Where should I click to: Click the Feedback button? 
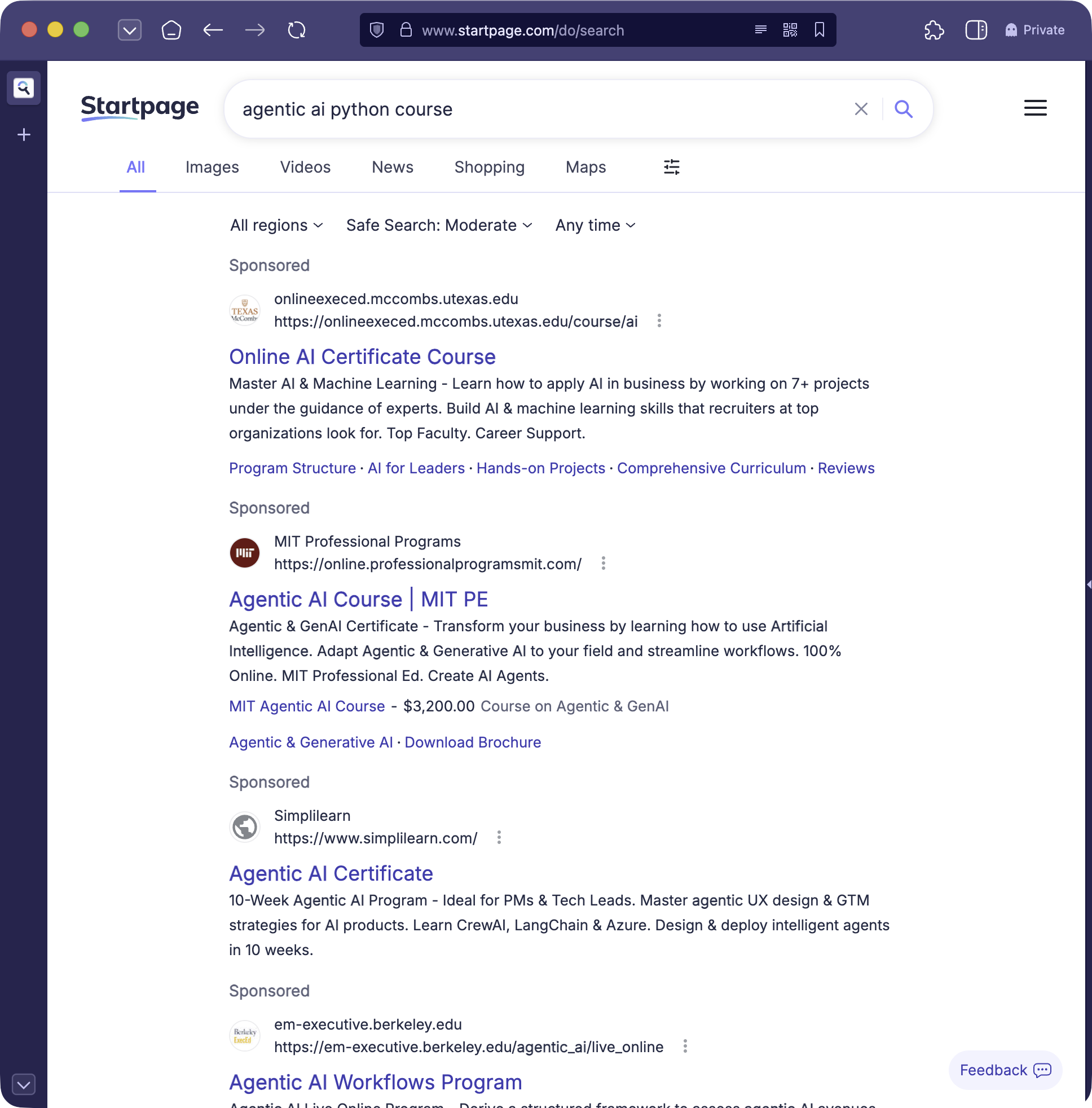tap(1004, 1070)
